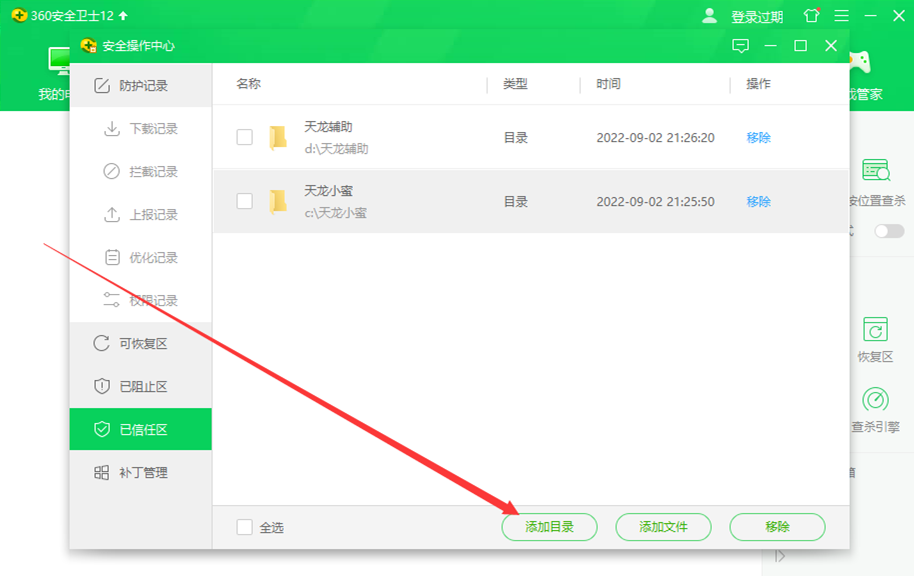Click the 时间 column header
The image size is (914, 576).
608,84
